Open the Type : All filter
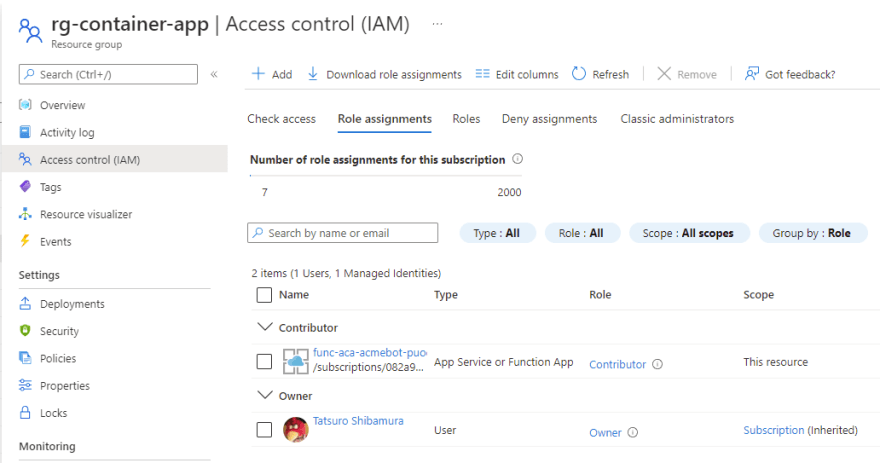The image size is (880, 463). pos(497,233)
